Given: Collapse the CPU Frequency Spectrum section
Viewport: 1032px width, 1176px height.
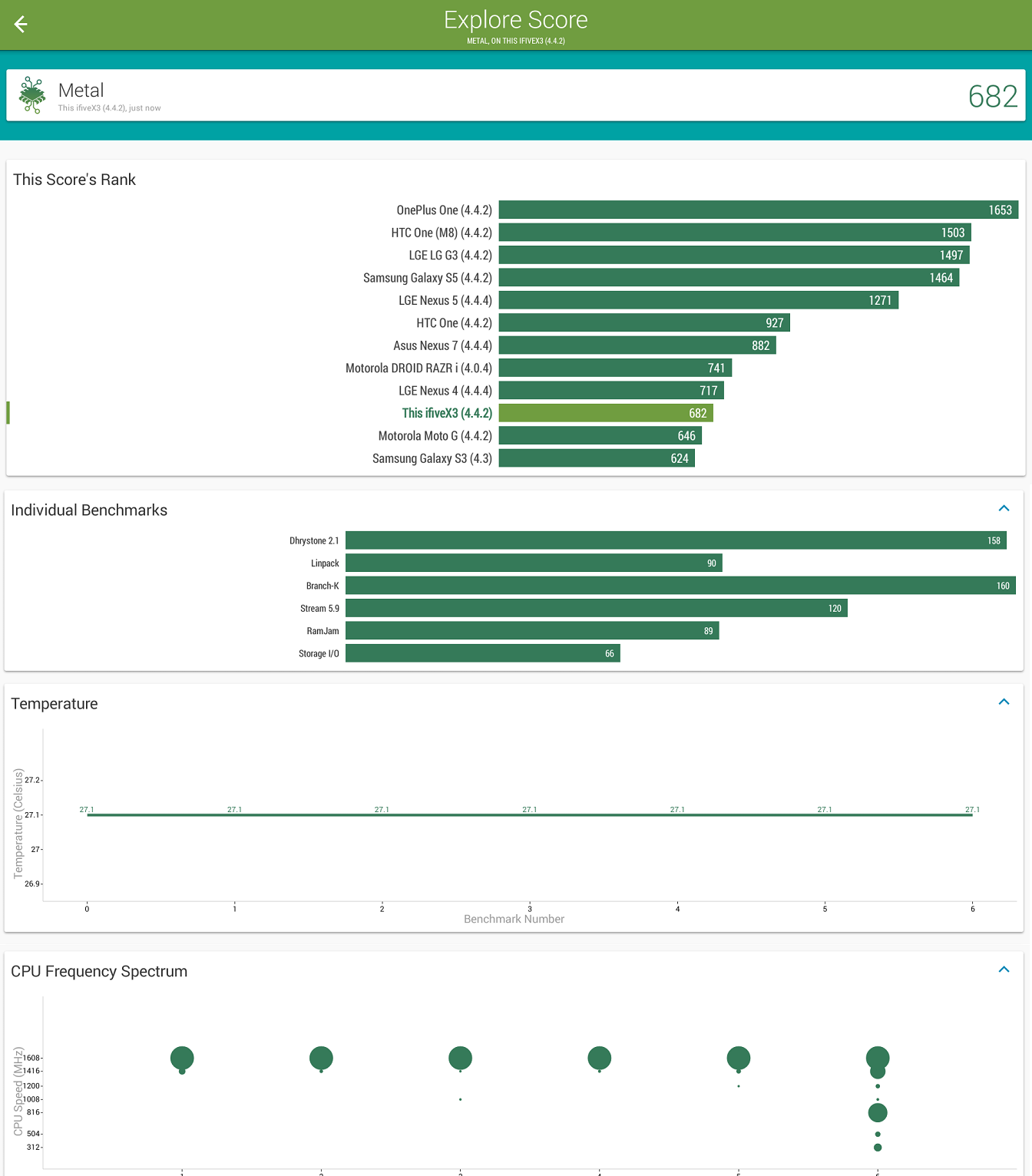Looking at the screenshot, I should coord(1004,970).
